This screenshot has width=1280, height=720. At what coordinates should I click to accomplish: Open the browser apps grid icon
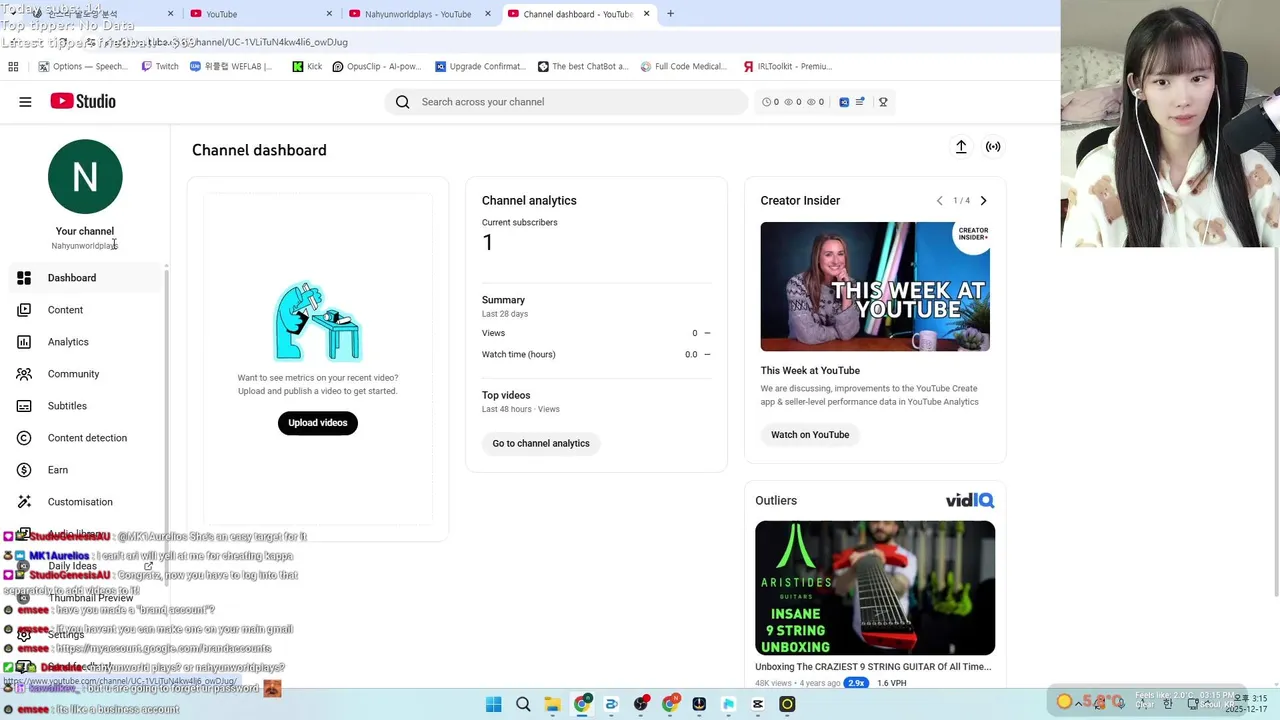tap(13, 67)
